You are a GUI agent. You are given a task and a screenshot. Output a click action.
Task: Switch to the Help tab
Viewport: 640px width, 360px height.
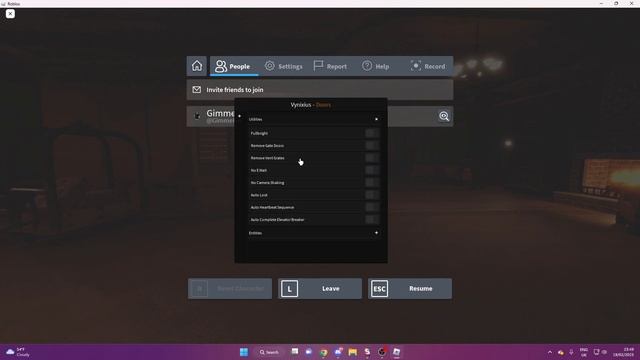click(376, 66)
